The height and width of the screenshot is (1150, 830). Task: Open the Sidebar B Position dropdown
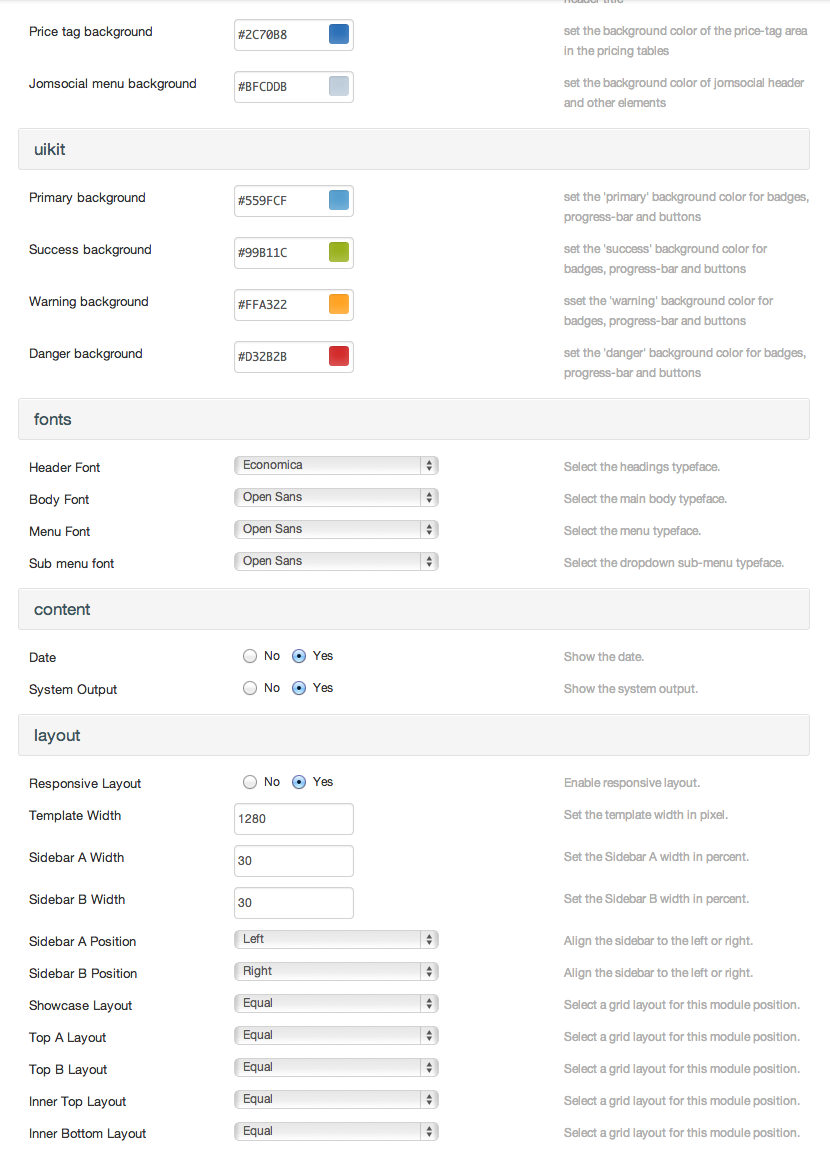(336, 972)
